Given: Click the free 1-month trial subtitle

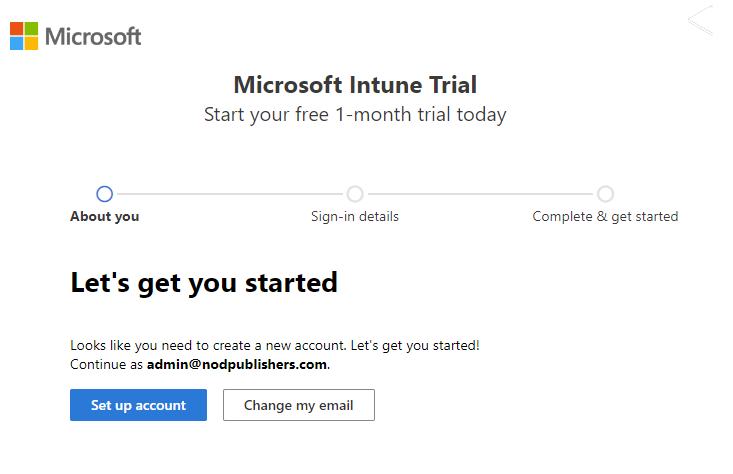Looking at the screenshot, I should tap(355, 114).
